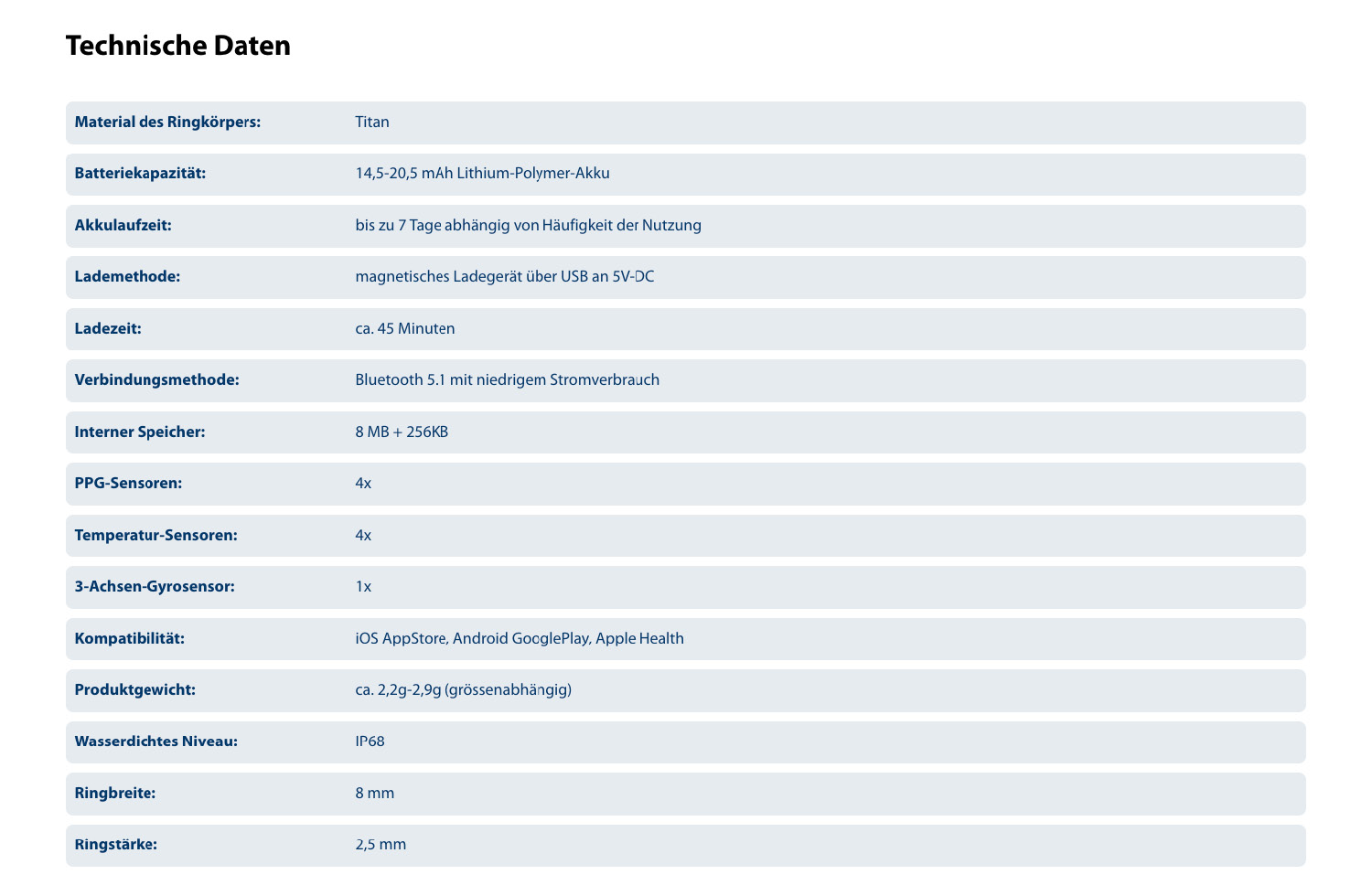Click the Technische Daten heading

coord(177,46)
